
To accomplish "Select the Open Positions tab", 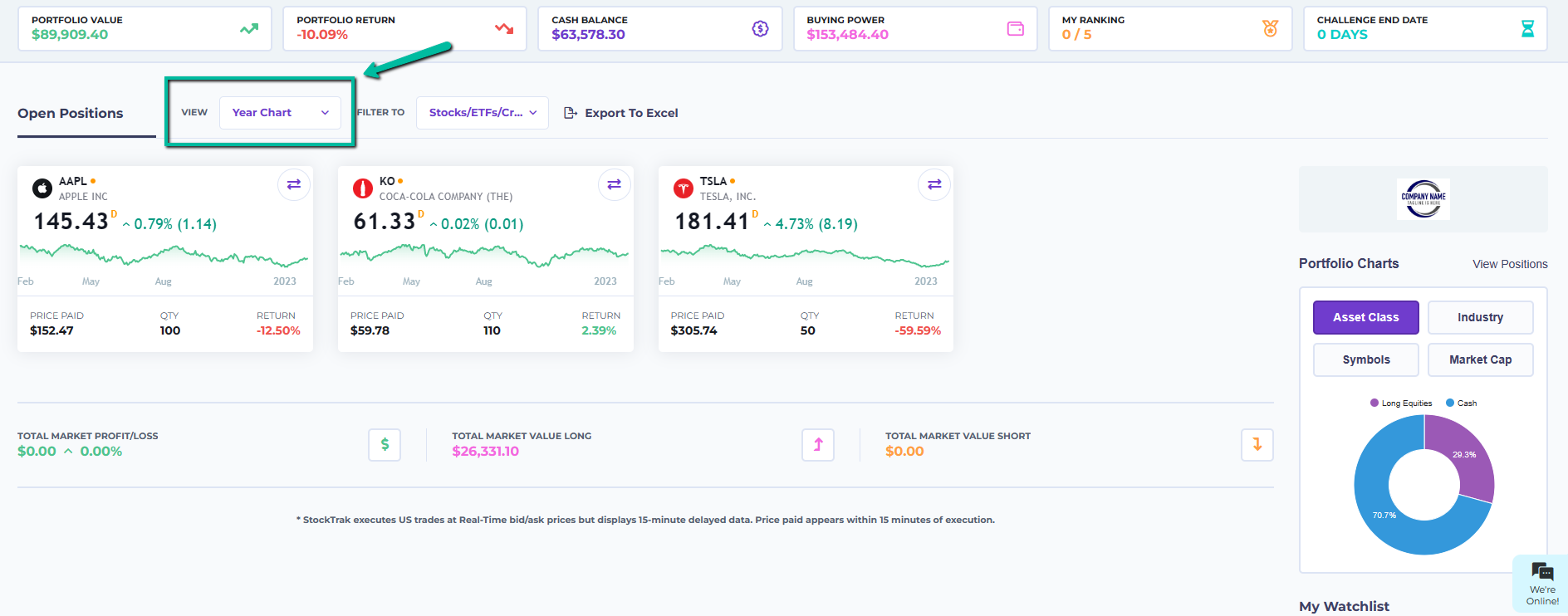I will tap(71, 114).
